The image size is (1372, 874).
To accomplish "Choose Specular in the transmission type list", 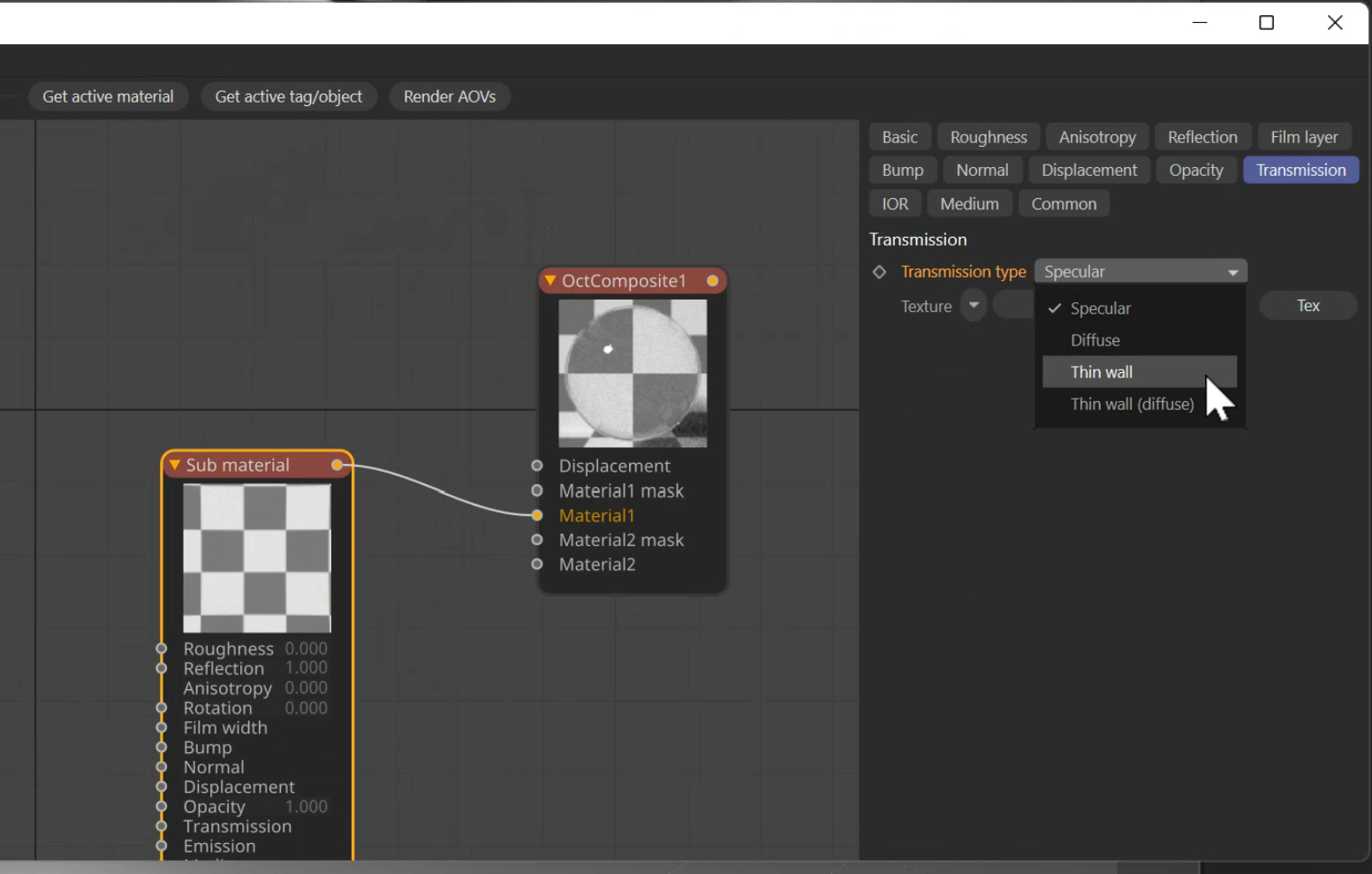I will pyautogui.click(x=1140, y=308).
